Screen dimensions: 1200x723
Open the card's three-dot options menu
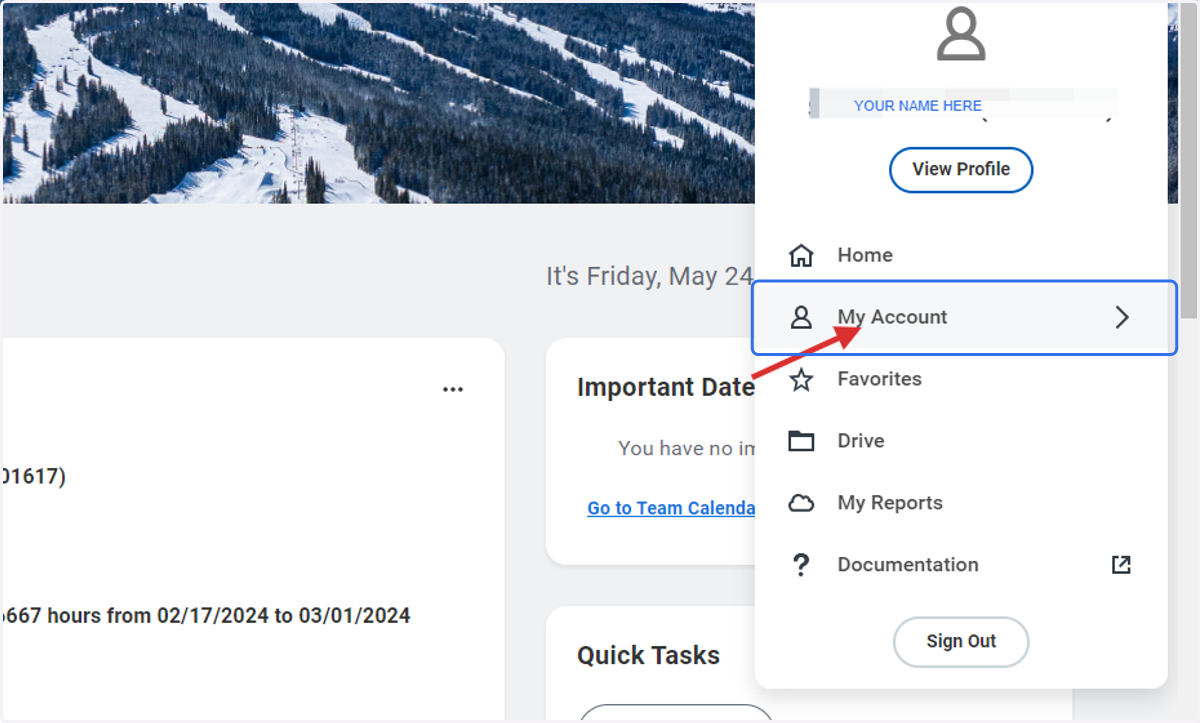pyautogui.click(x=453, y=390)
